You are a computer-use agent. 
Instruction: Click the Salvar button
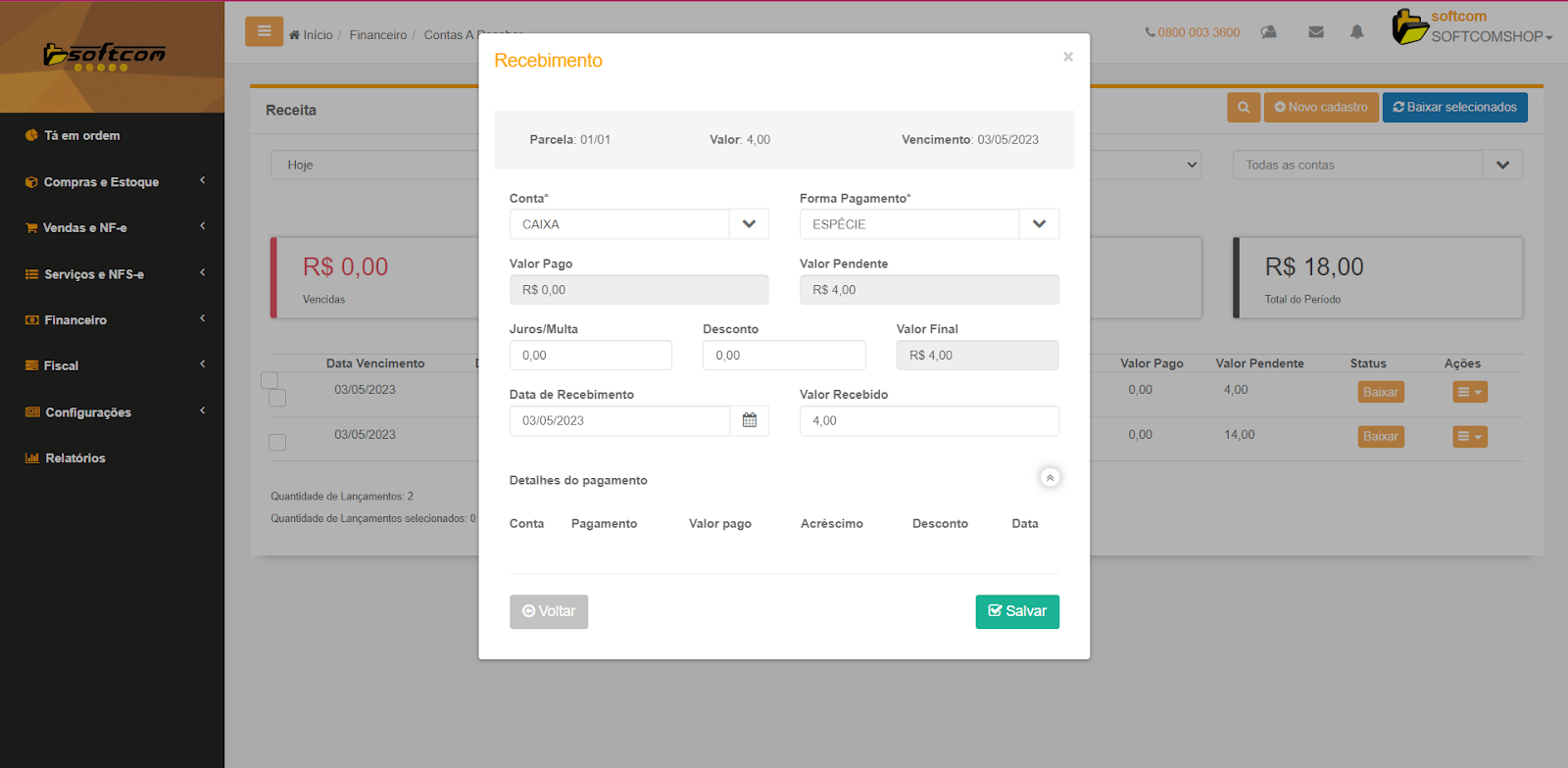click(1017, 611)
